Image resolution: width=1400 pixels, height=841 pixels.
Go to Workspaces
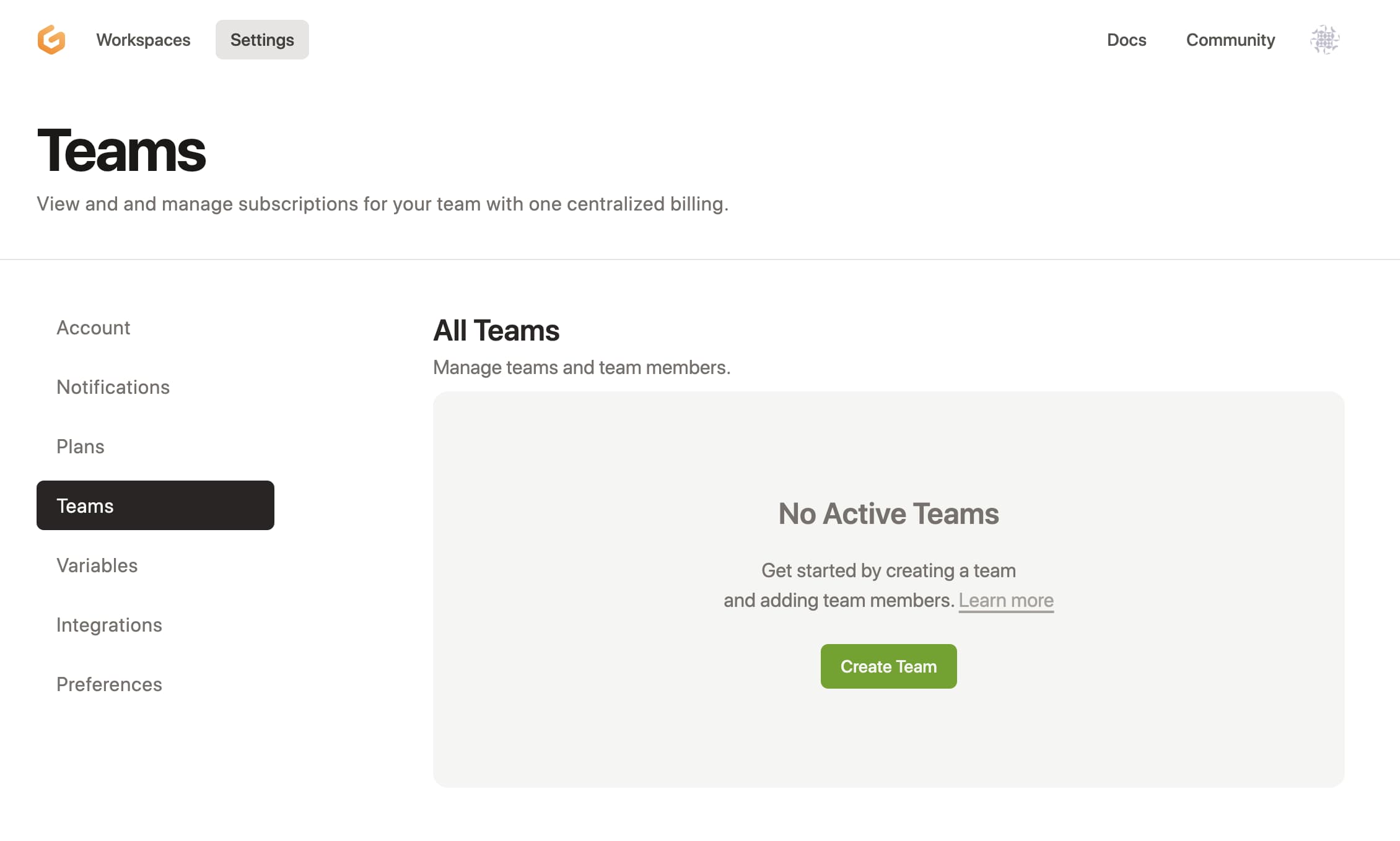click(143, 40)
